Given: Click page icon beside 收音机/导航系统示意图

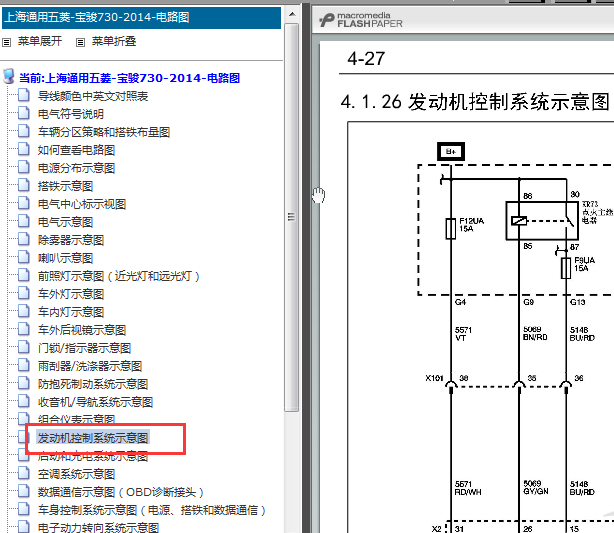Looking at the screenshot, I should tap(23, 401).
